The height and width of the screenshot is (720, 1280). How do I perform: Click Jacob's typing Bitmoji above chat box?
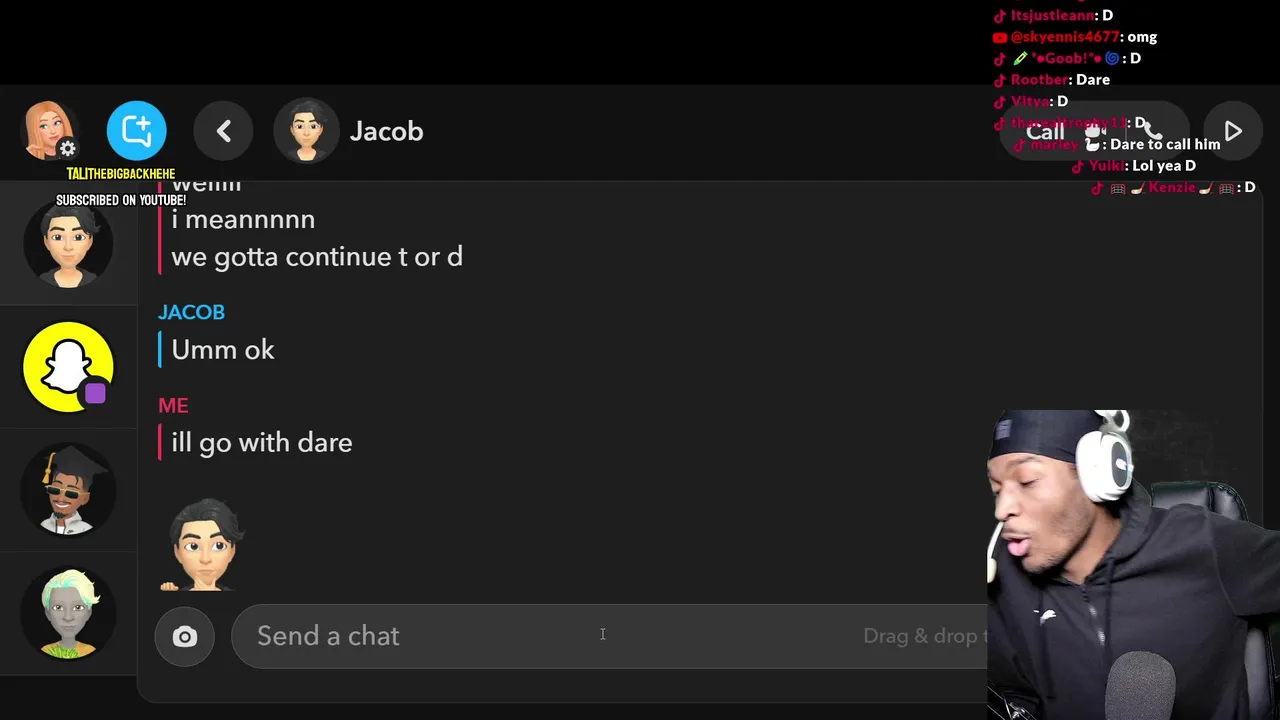pyautogui.click(x=205, y=545)
